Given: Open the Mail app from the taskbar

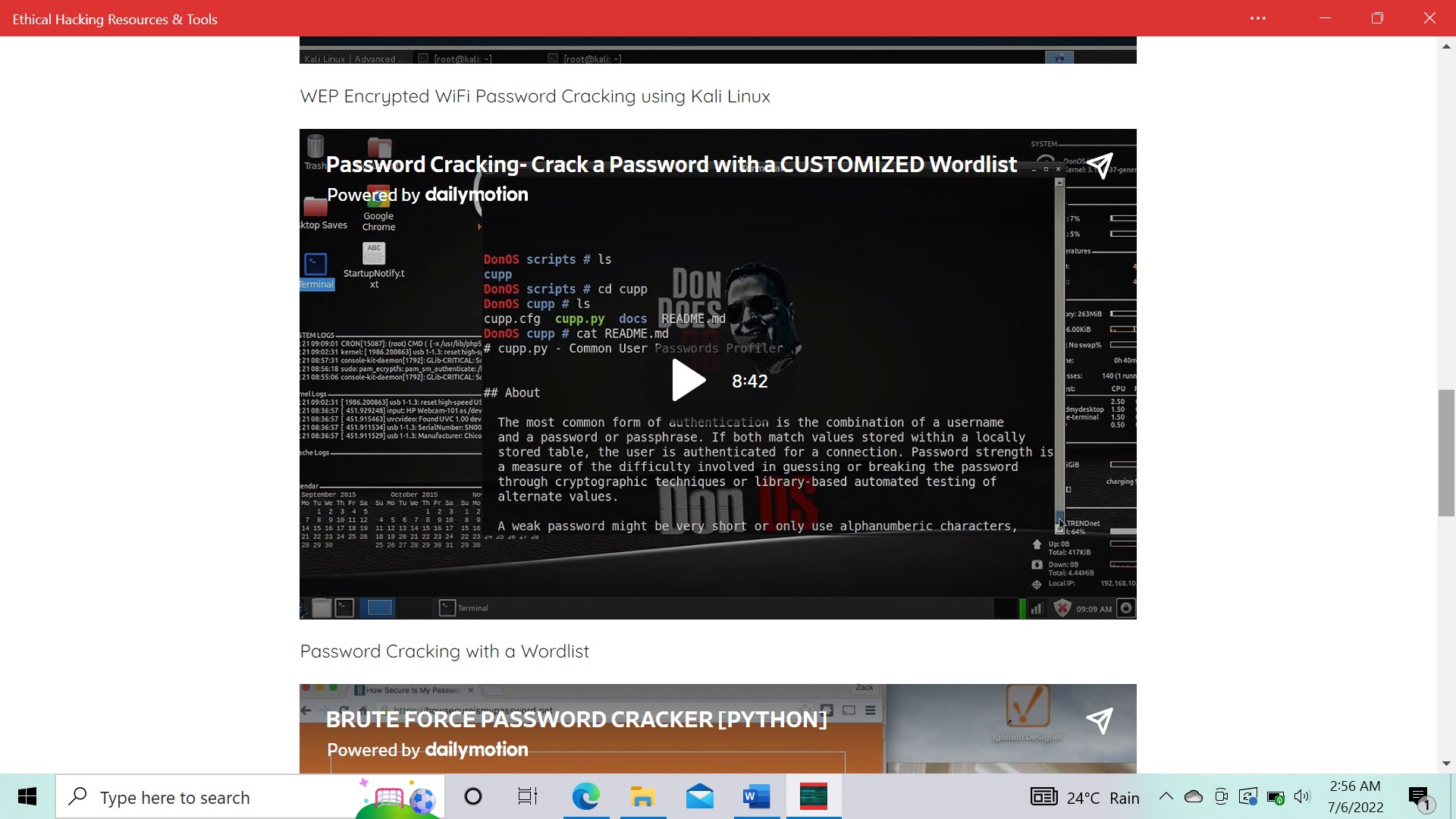Looking at the screenshot, I should click(x=700, y=797).
